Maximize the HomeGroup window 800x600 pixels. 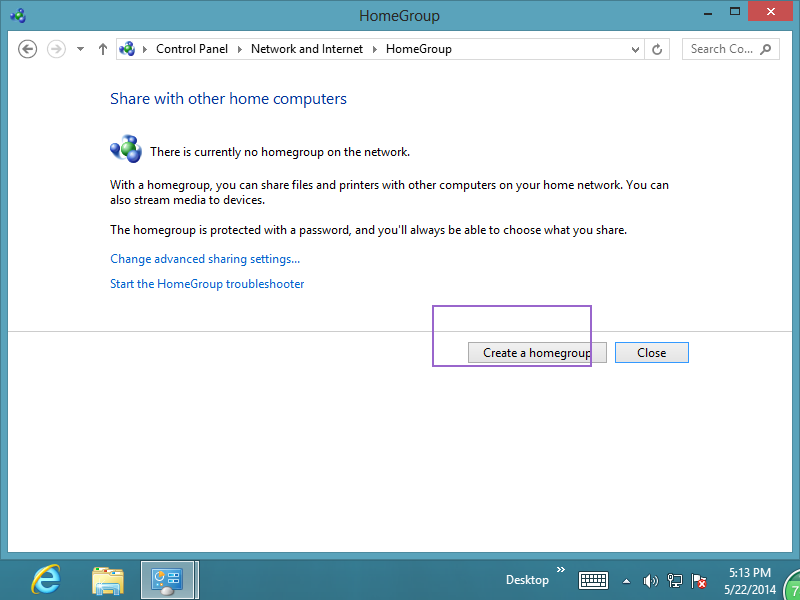tap(735, 11)
